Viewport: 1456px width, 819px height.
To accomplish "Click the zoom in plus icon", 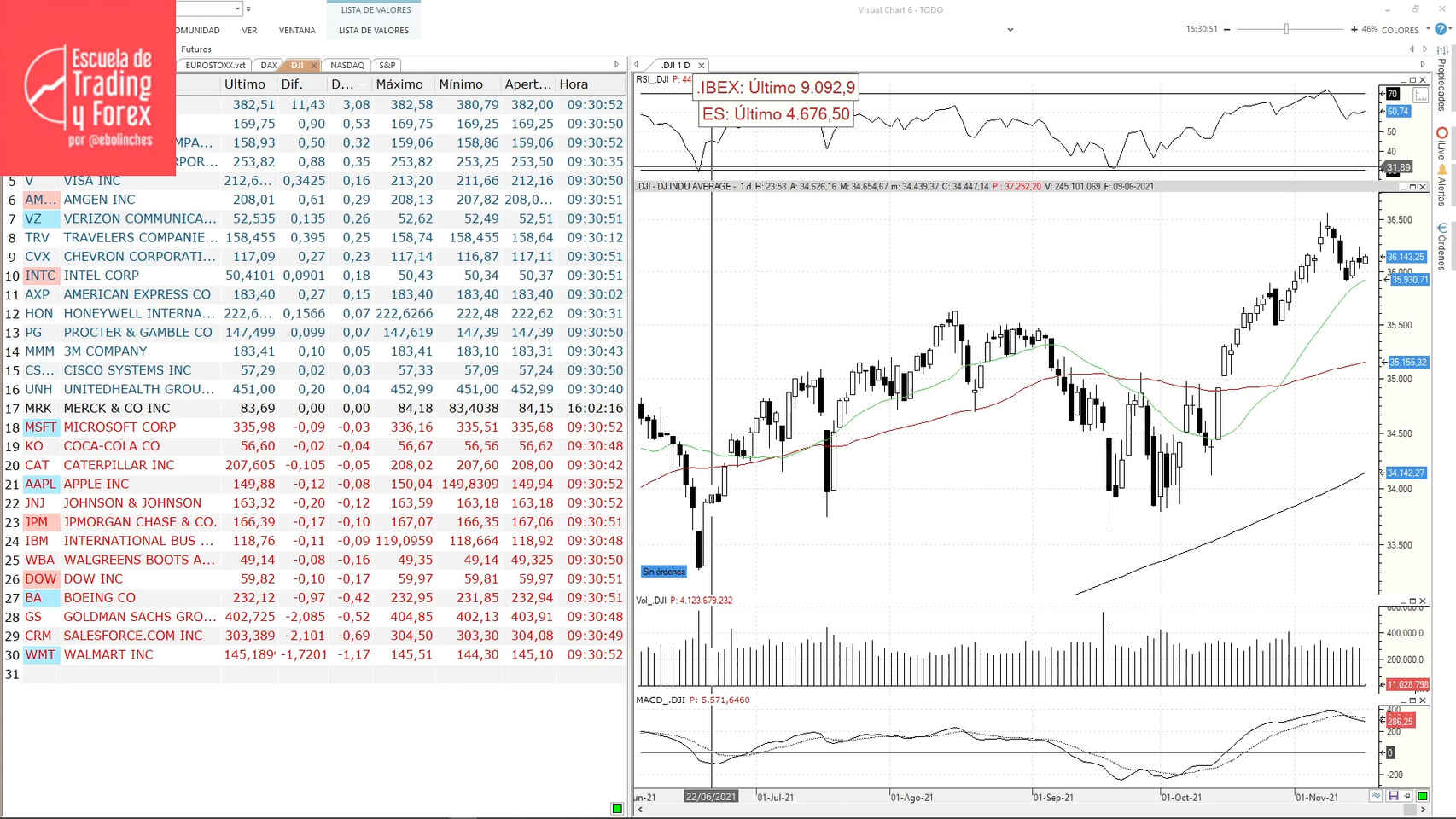I will pos(1354,30).
